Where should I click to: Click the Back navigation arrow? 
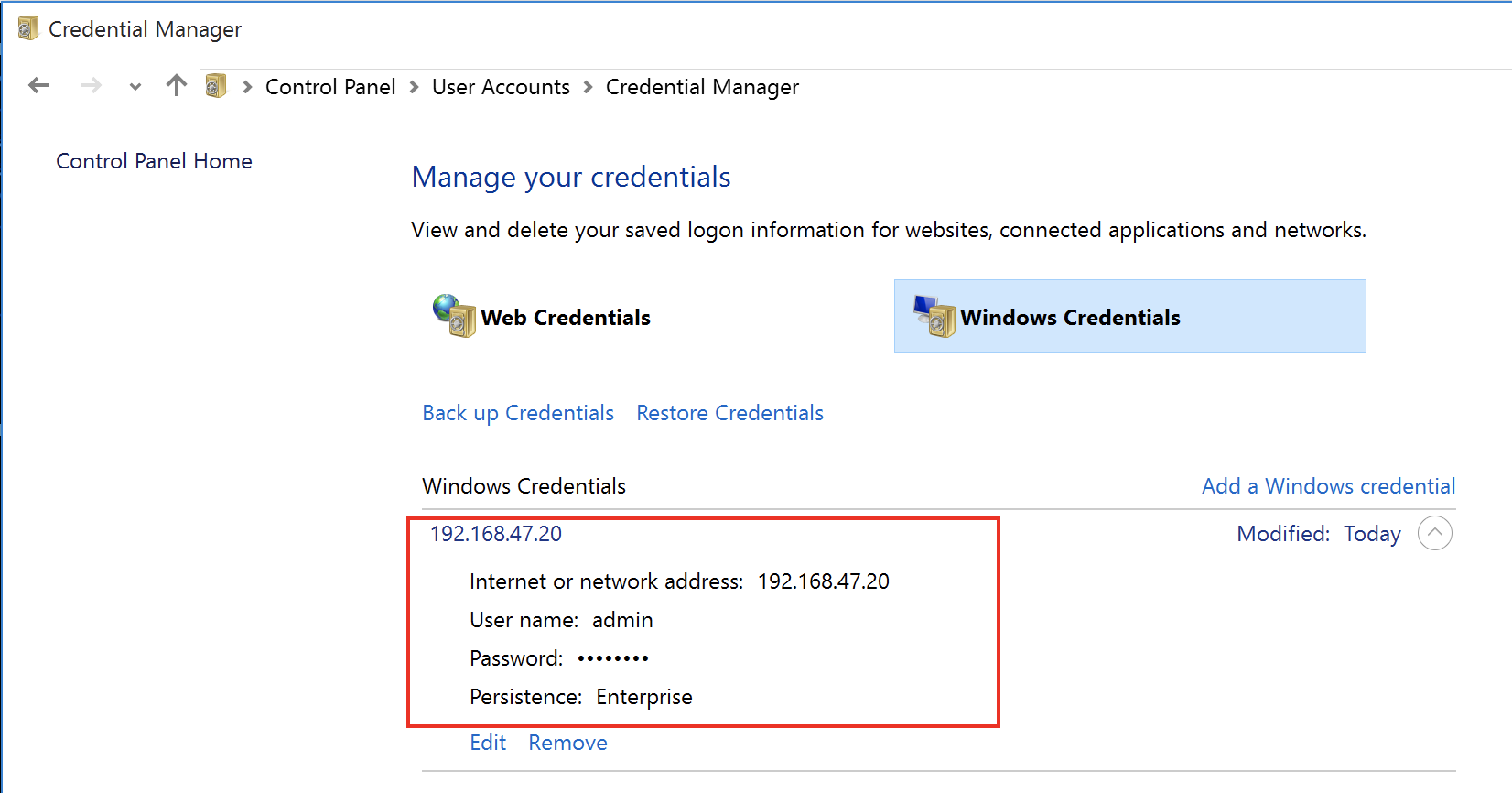pos(38,86)
